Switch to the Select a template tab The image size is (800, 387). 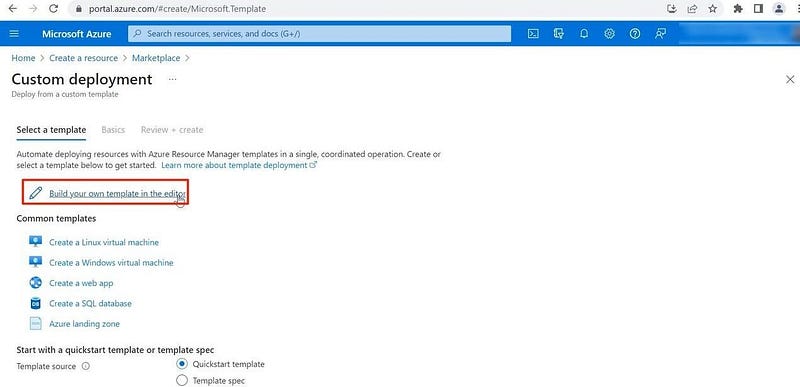[51, 130]
